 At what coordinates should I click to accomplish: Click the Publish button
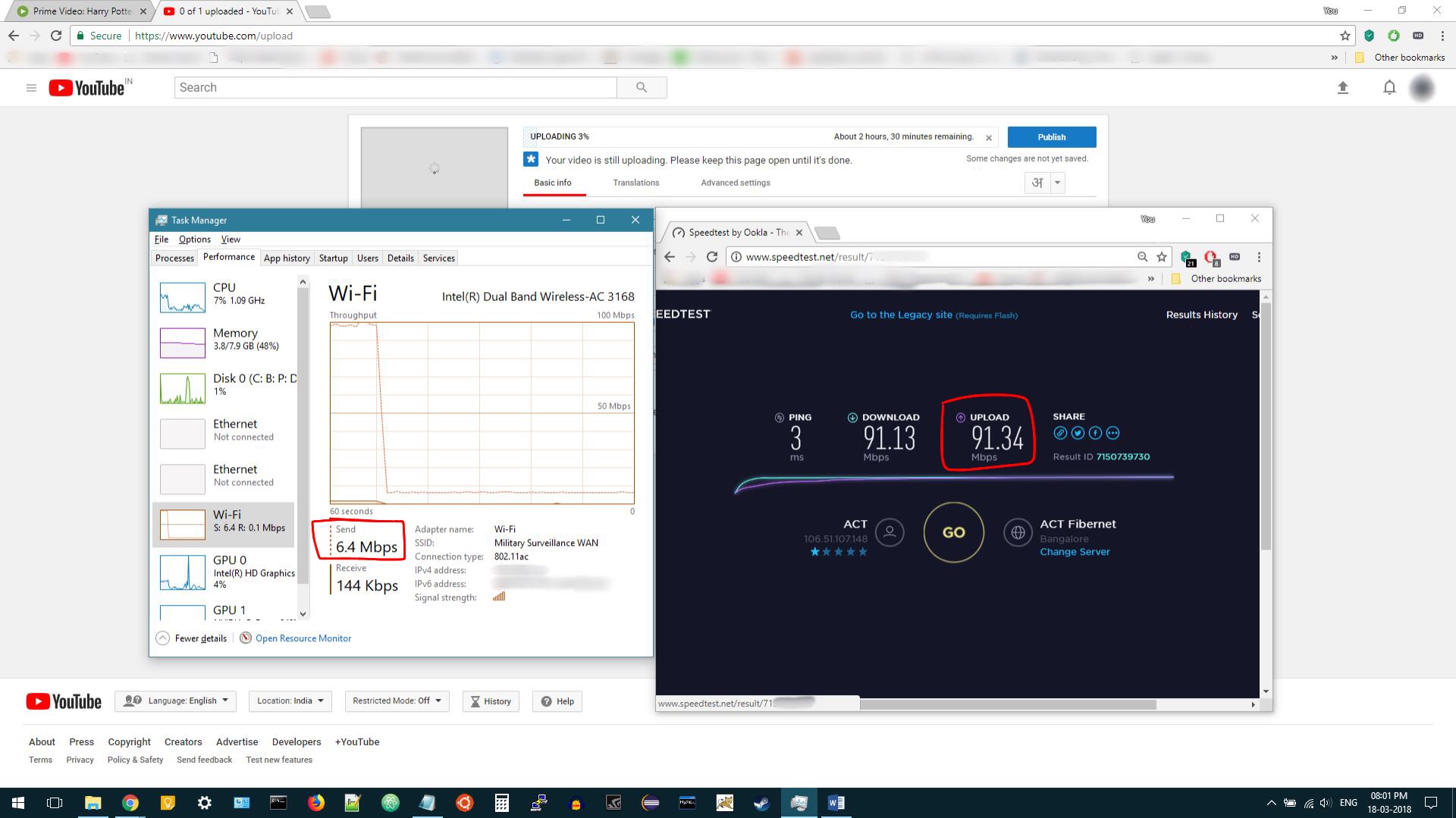coord(1052,137)
